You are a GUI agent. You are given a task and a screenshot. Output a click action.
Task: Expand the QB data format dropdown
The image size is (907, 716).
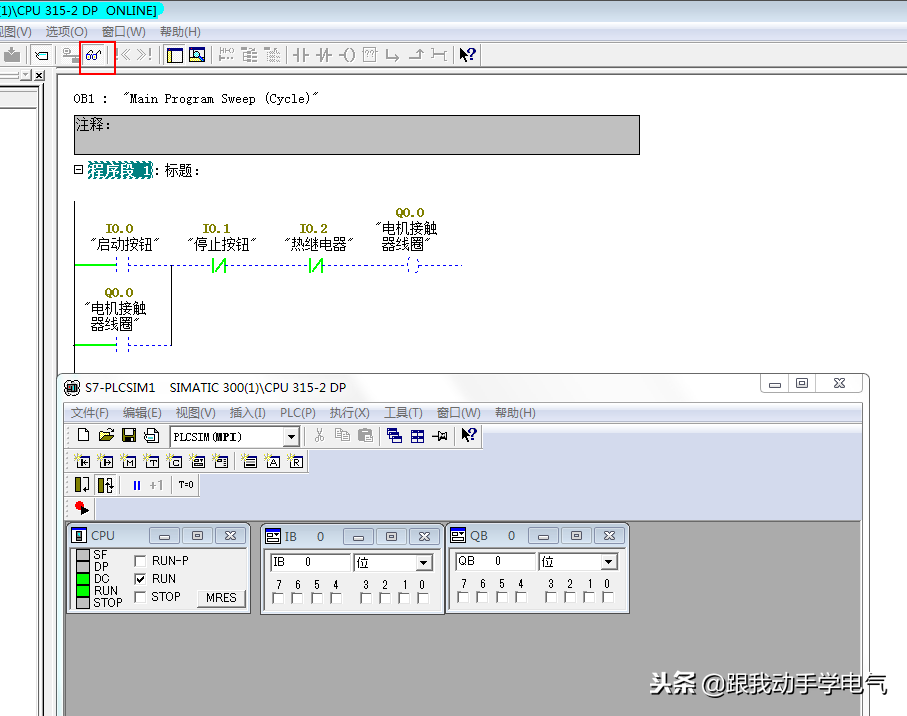tap(608, 563)
